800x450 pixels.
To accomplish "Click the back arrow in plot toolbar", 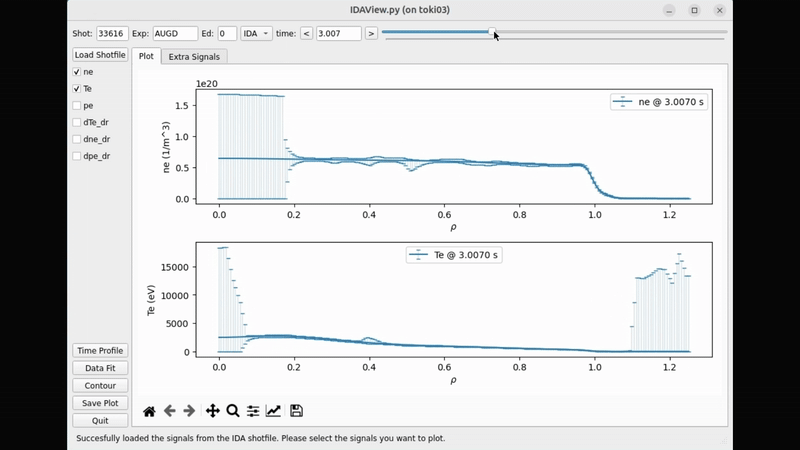I will click(x=170, y=411).
